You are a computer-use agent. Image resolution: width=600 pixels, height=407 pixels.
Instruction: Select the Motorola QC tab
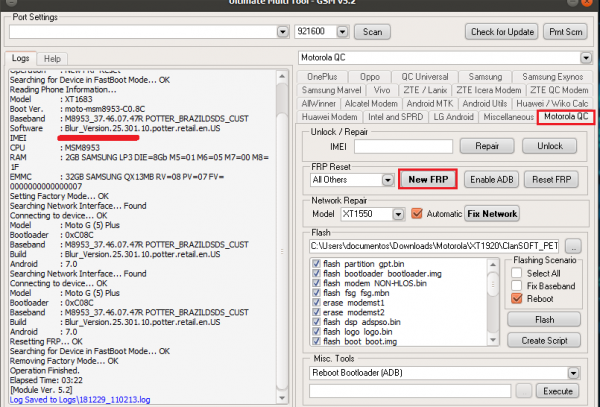click(566, 117)
